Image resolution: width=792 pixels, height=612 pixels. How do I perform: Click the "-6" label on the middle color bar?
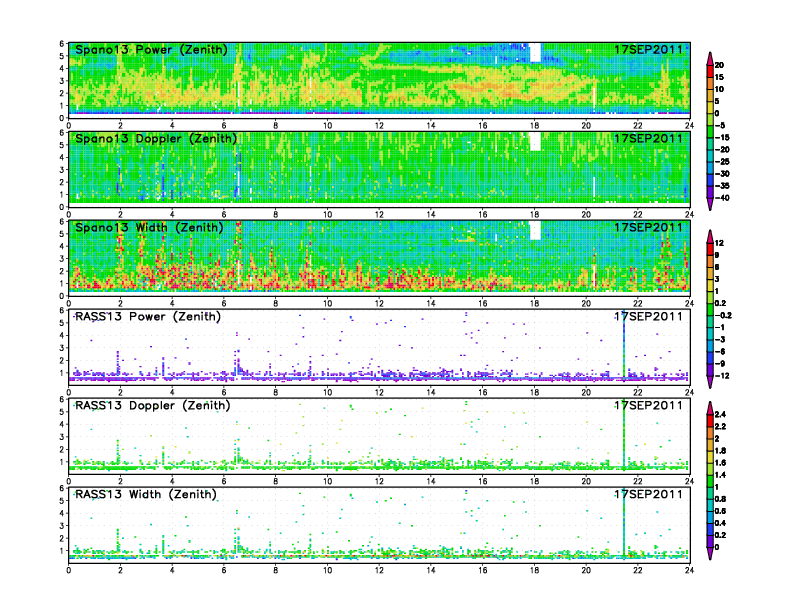[x=720, y=351]
